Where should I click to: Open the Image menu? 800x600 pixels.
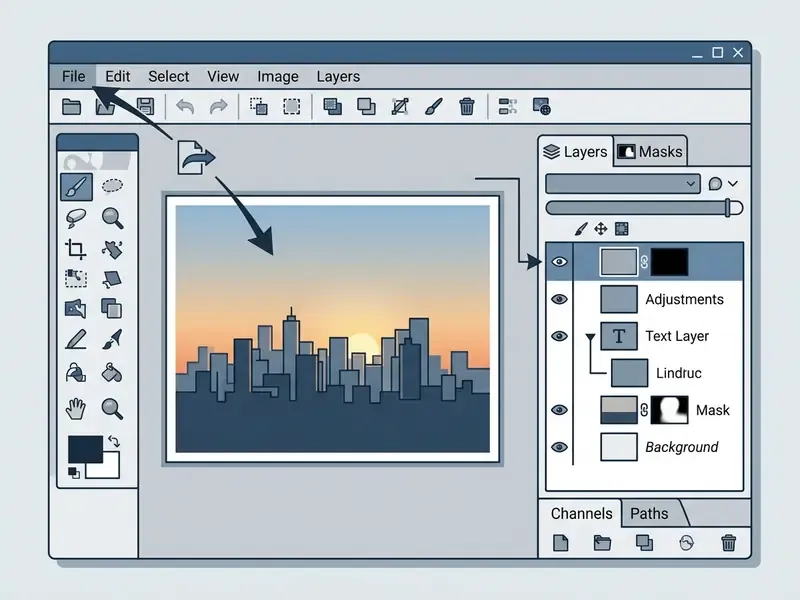[x=278, y=77]
